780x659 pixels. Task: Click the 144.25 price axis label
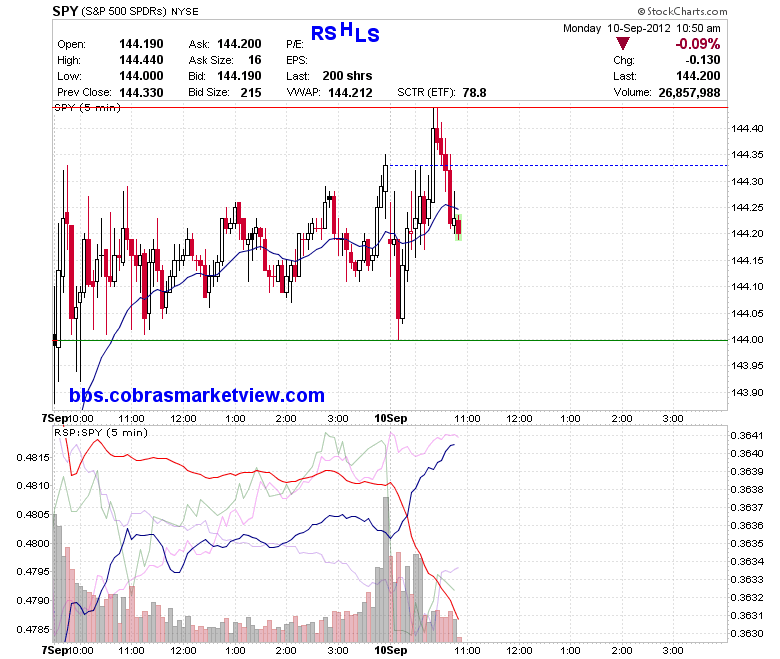747,207
